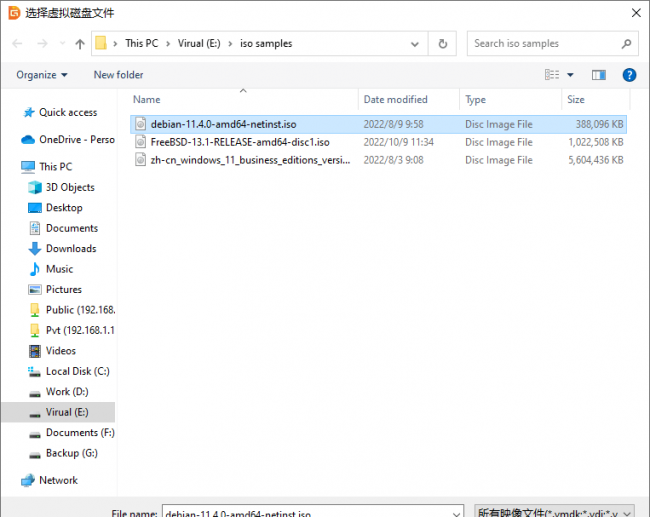Viewport: 650px width, 517px height.
Task: Select Virual (E:) in address breadcrumb
Action: (199, 44)
